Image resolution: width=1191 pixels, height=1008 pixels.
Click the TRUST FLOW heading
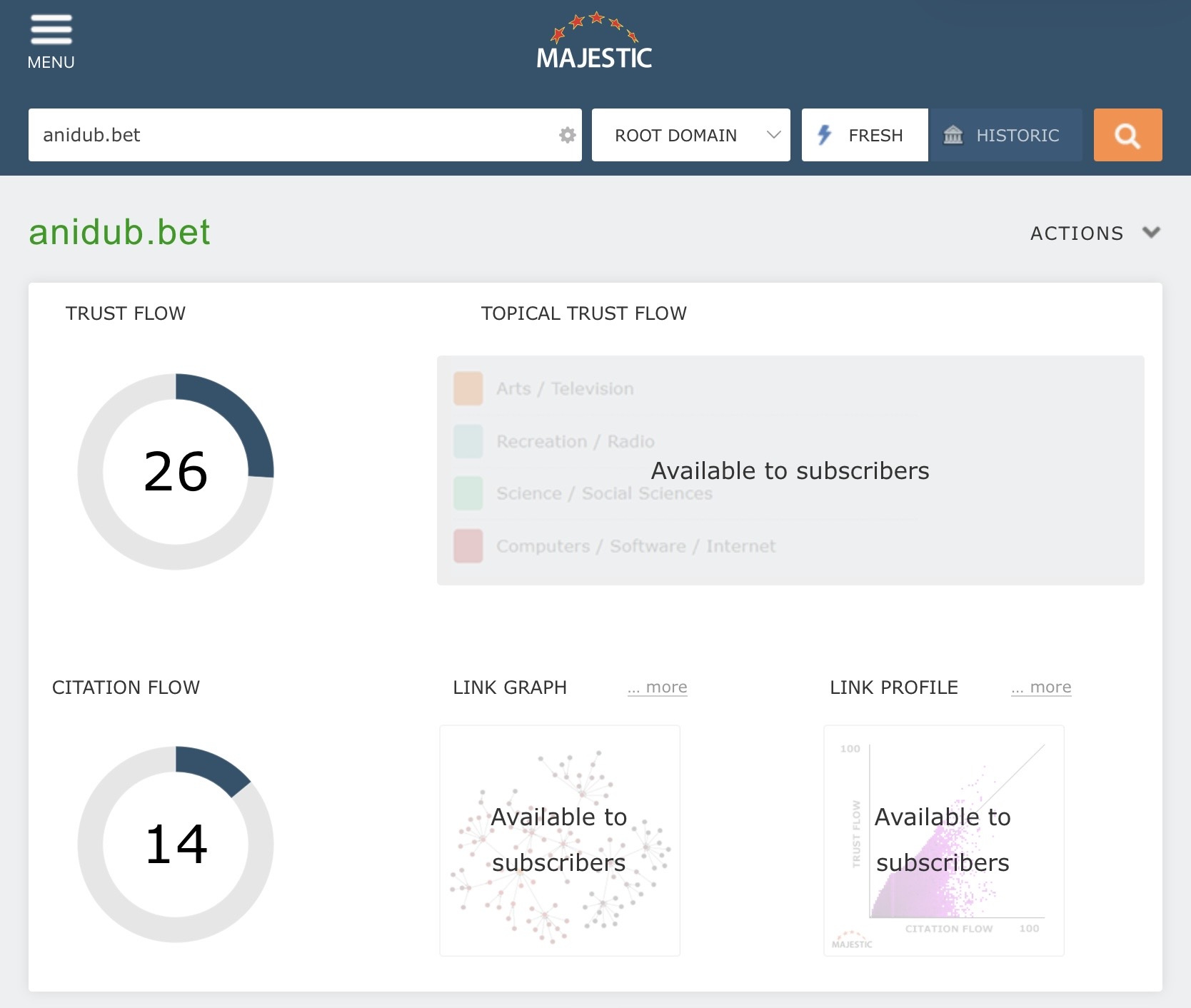[x=126, y=313]
